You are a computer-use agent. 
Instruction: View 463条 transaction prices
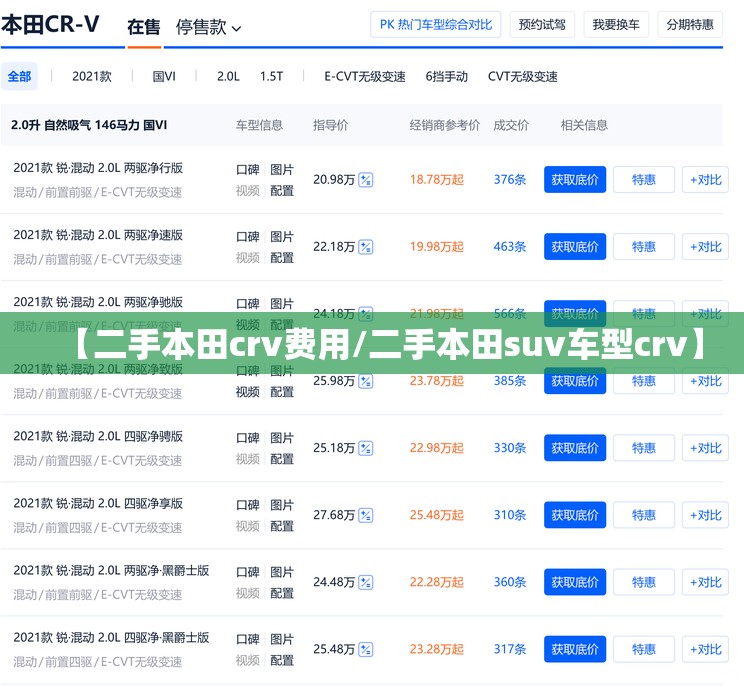pyautogui.click(x=510, y=247)
